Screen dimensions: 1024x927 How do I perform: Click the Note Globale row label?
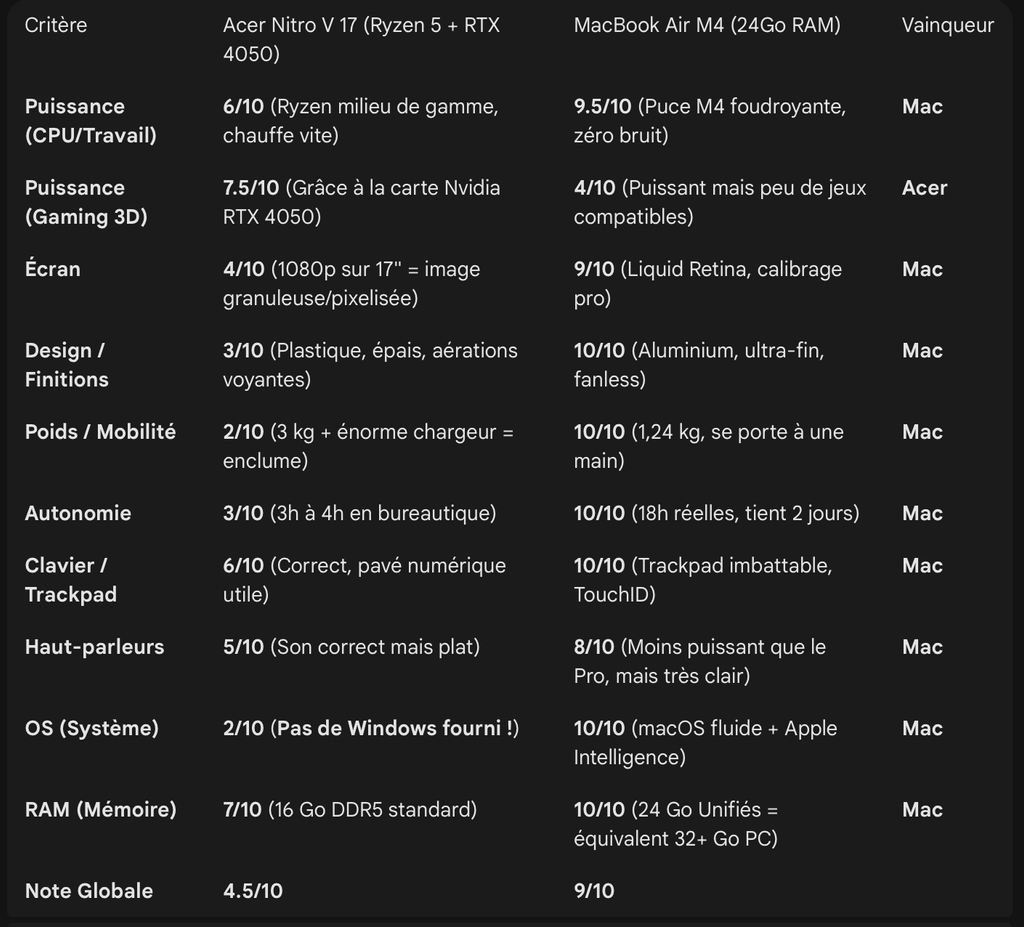point(89,891)
